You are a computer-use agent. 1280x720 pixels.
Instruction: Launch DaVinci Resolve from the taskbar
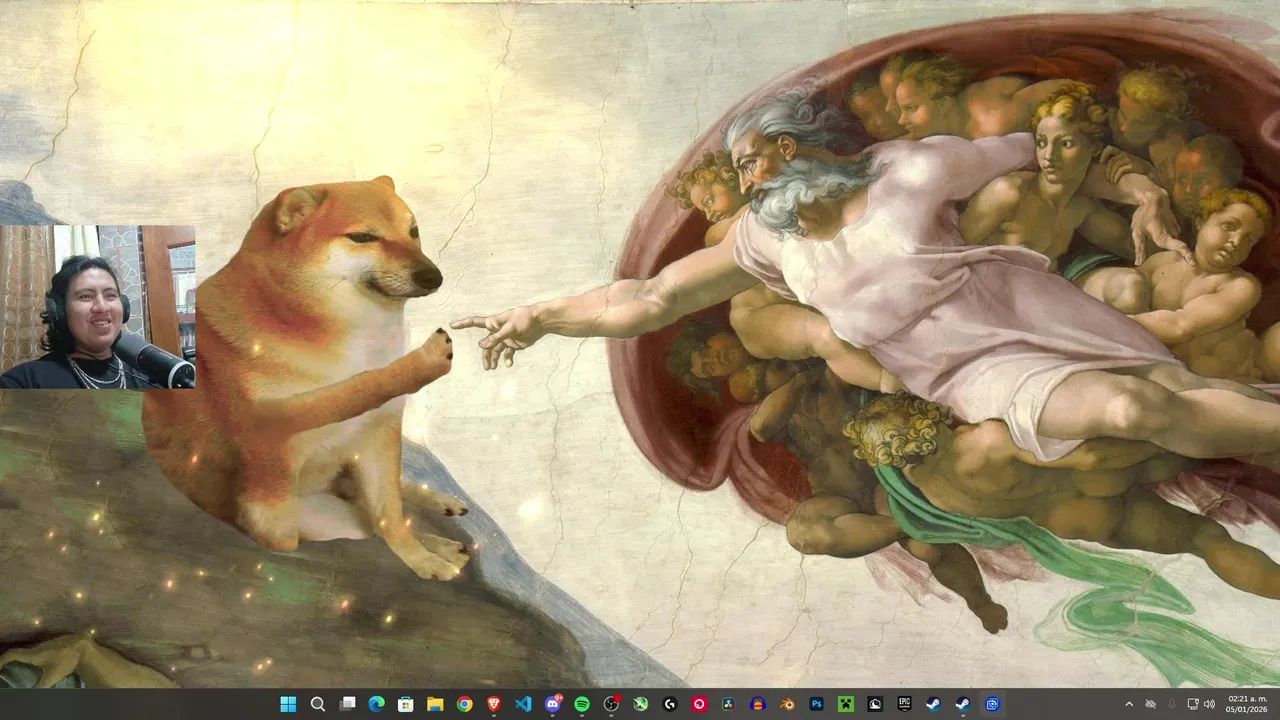tap(729, 704)
